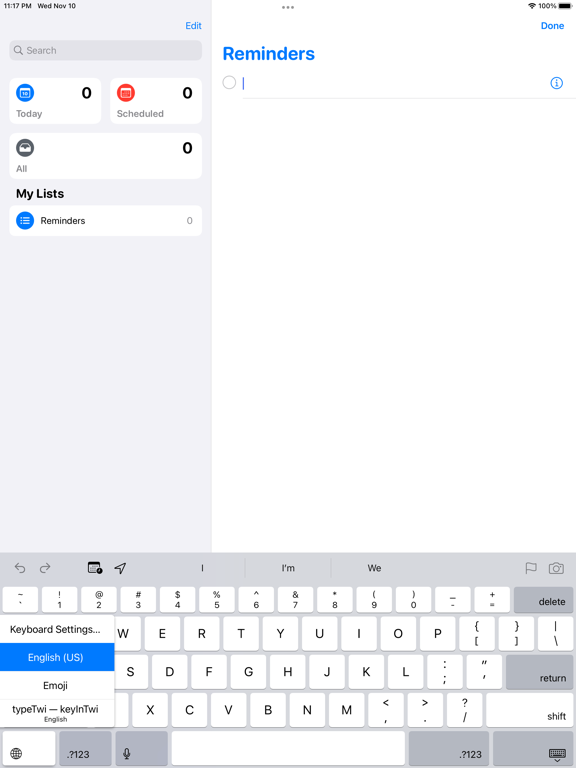This screenshot has height=768, width=576.
Task: Choose the "We" word suggestion
Action: [375, 568]
